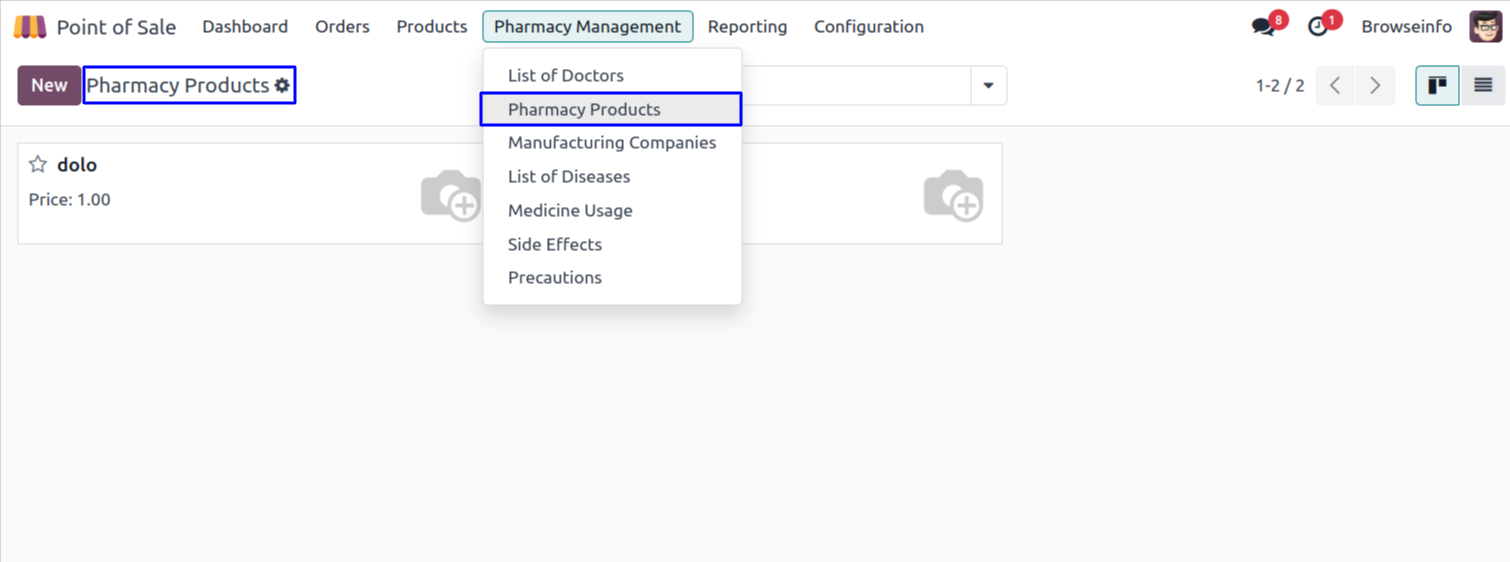Viewport: 1510px width, 562px height.
Task: Open the activities clock icon
Action: [1318, 27]
